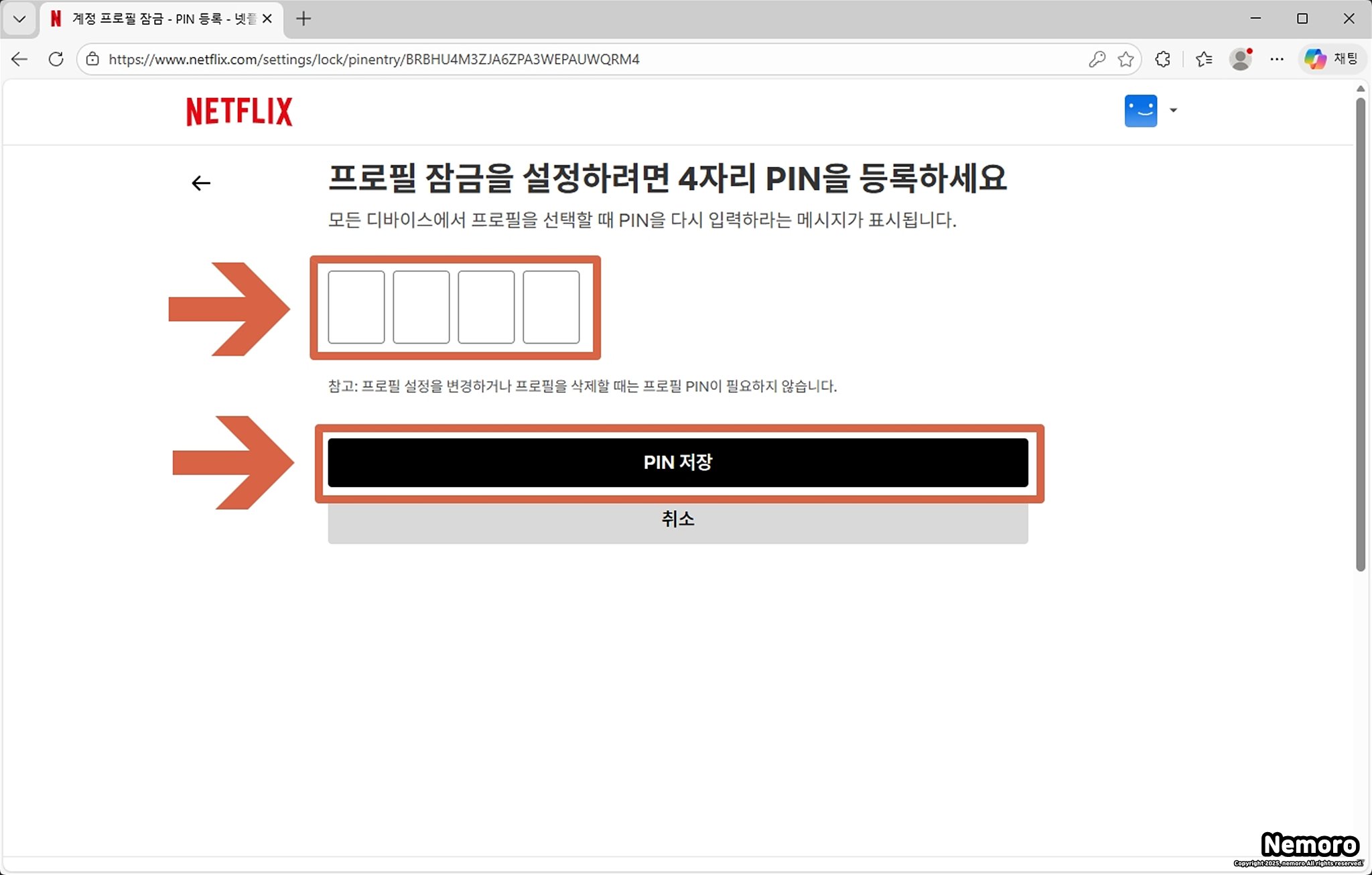Reload the page with the refresh icon
1372x875 pixels.
point(56,59)
